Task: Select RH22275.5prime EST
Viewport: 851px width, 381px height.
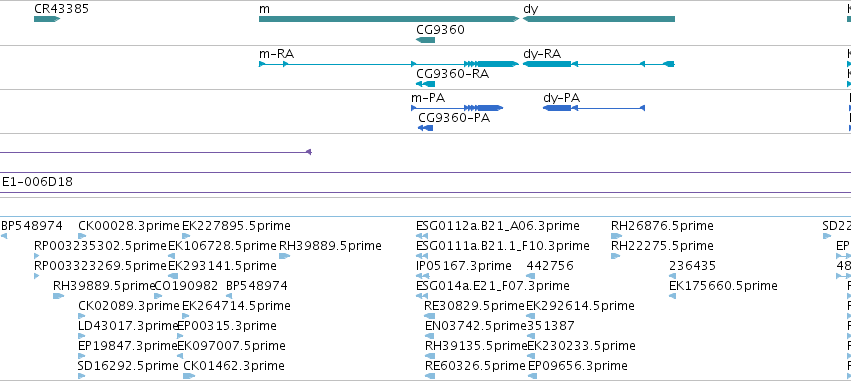Action: 662,246
